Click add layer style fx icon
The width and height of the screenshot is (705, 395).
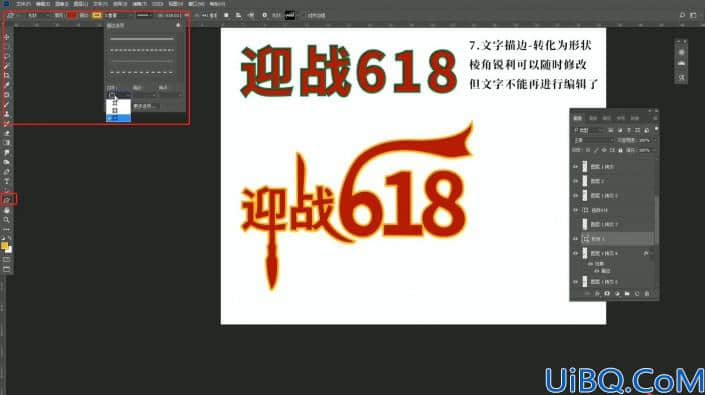point(597,294)
